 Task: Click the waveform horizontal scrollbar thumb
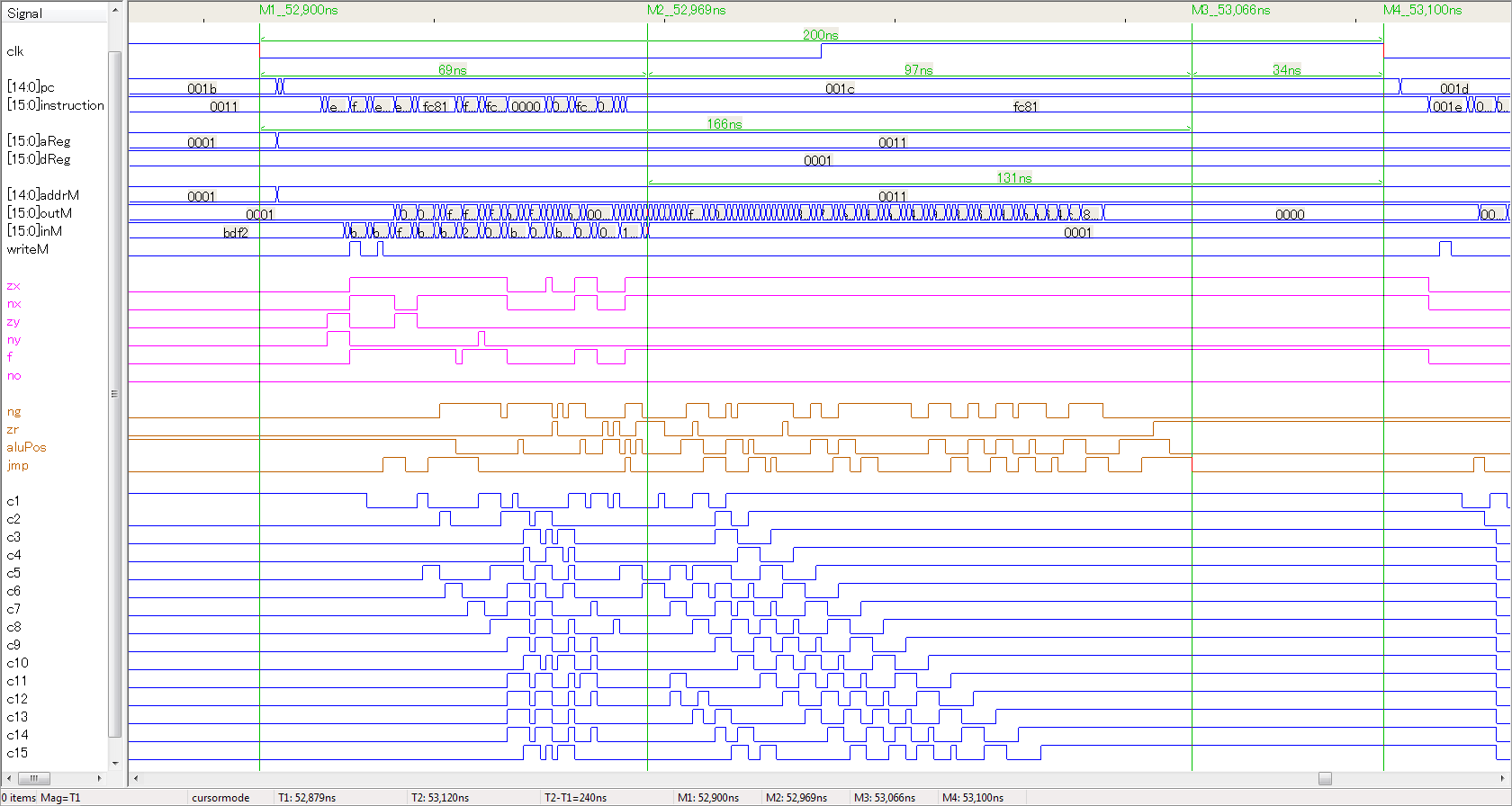click(x=1325, y=778)
